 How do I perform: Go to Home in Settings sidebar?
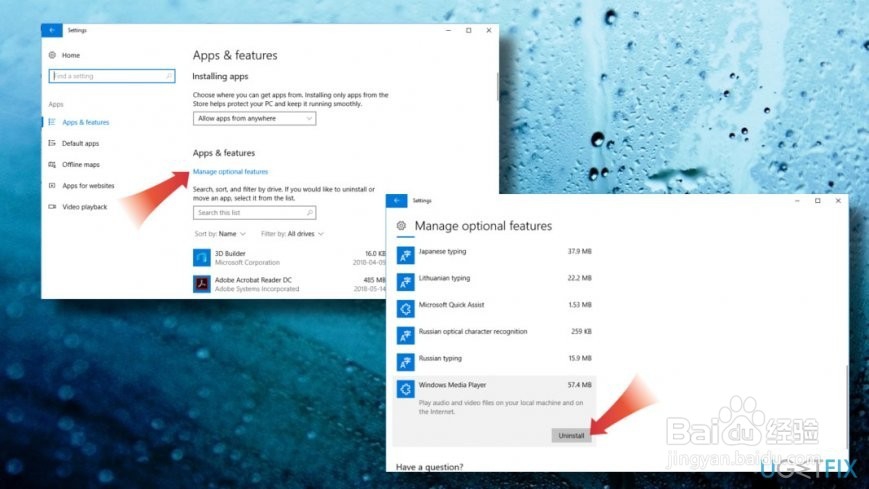pos(70,55)
